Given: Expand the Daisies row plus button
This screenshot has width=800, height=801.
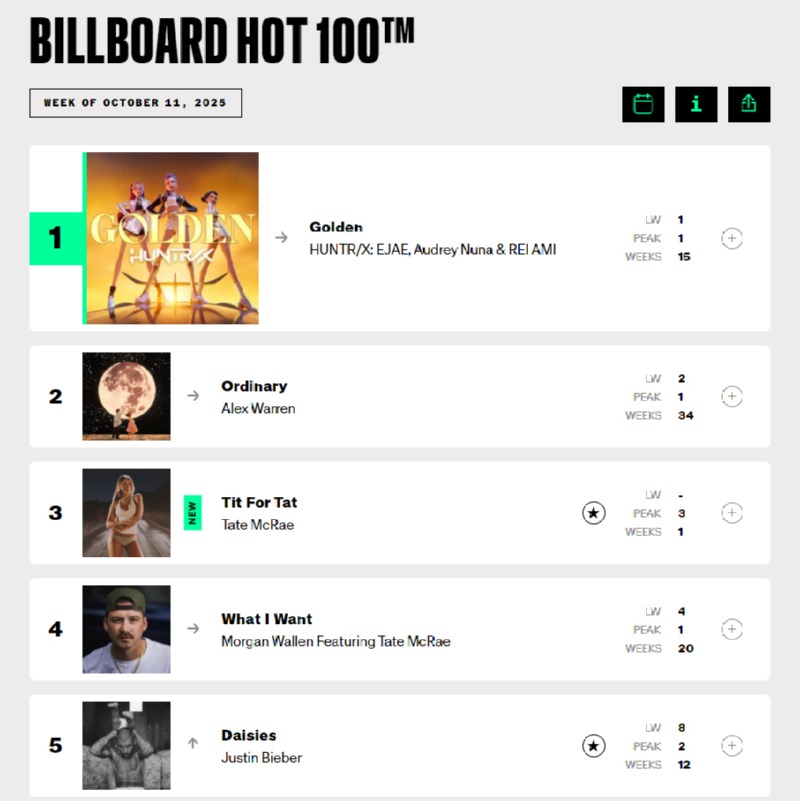Looking at the screenshot, I should pos(732,745).
